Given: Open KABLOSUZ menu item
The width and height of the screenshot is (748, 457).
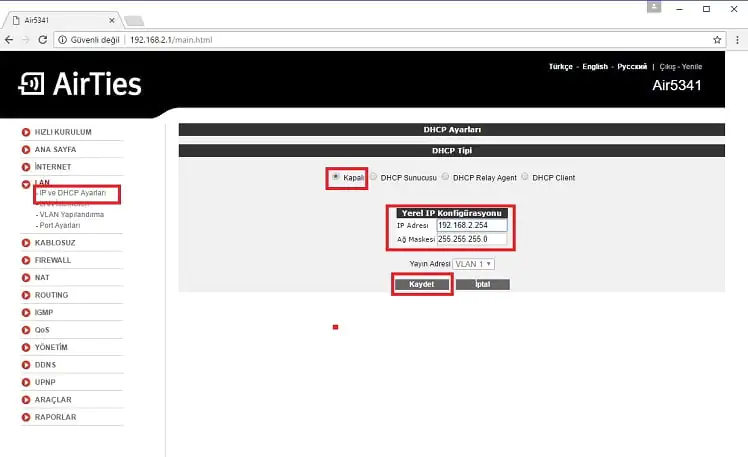Looking at the screenshot, I should (x=55, y=243).
